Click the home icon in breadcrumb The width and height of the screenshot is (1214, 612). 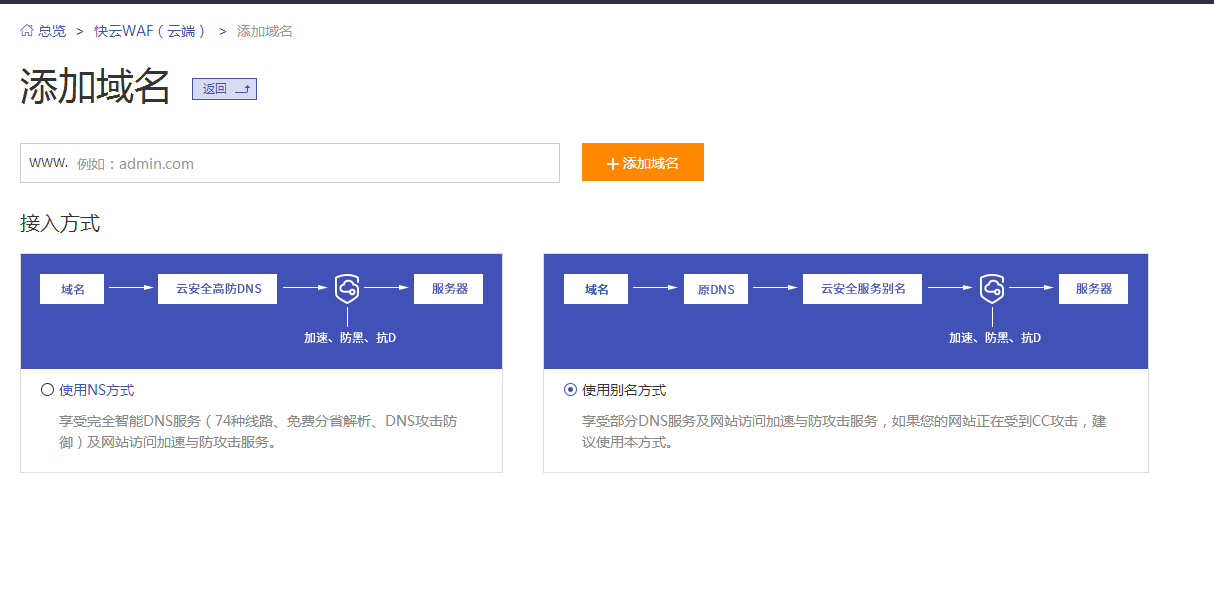pyautogui.click(x=27, y=31)
